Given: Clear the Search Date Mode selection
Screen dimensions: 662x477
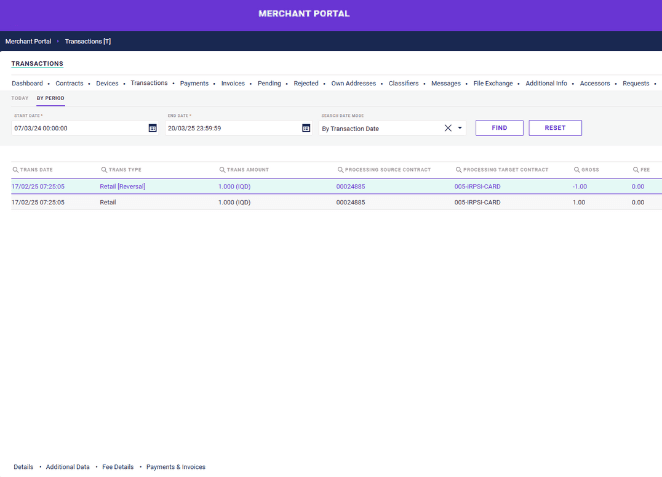Looking at the screenshot, I should pyautogui.click(x=448, y=128).
